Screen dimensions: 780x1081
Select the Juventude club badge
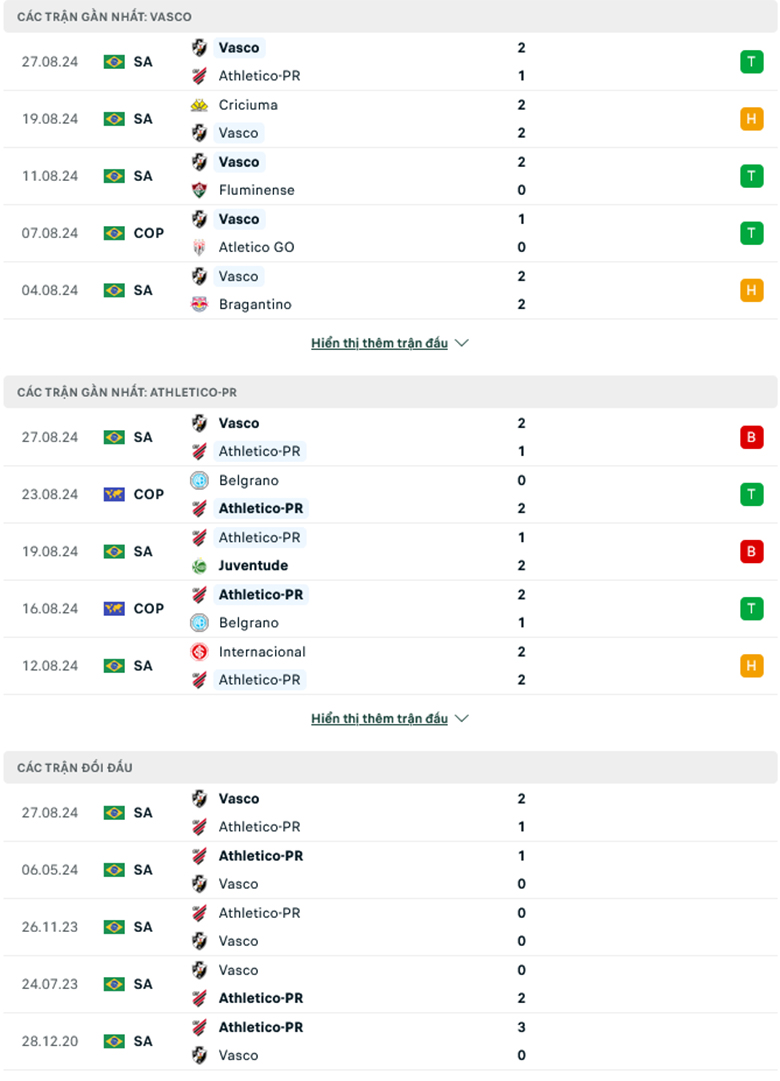point(197,565)
